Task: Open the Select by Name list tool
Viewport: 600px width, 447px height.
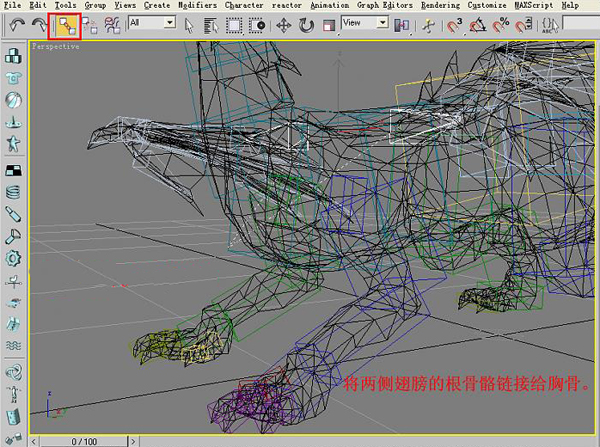Action: (x=211, y=26)
